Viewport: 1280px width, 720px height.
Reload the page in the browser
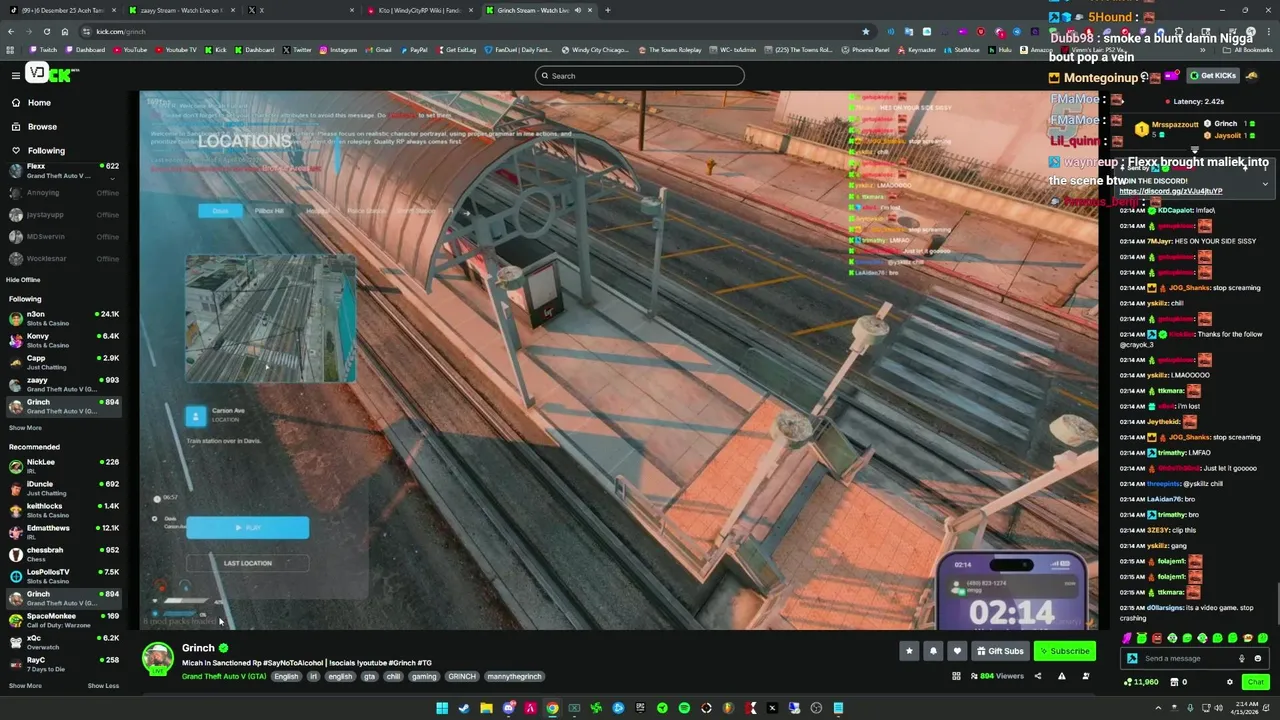(46, 31)
